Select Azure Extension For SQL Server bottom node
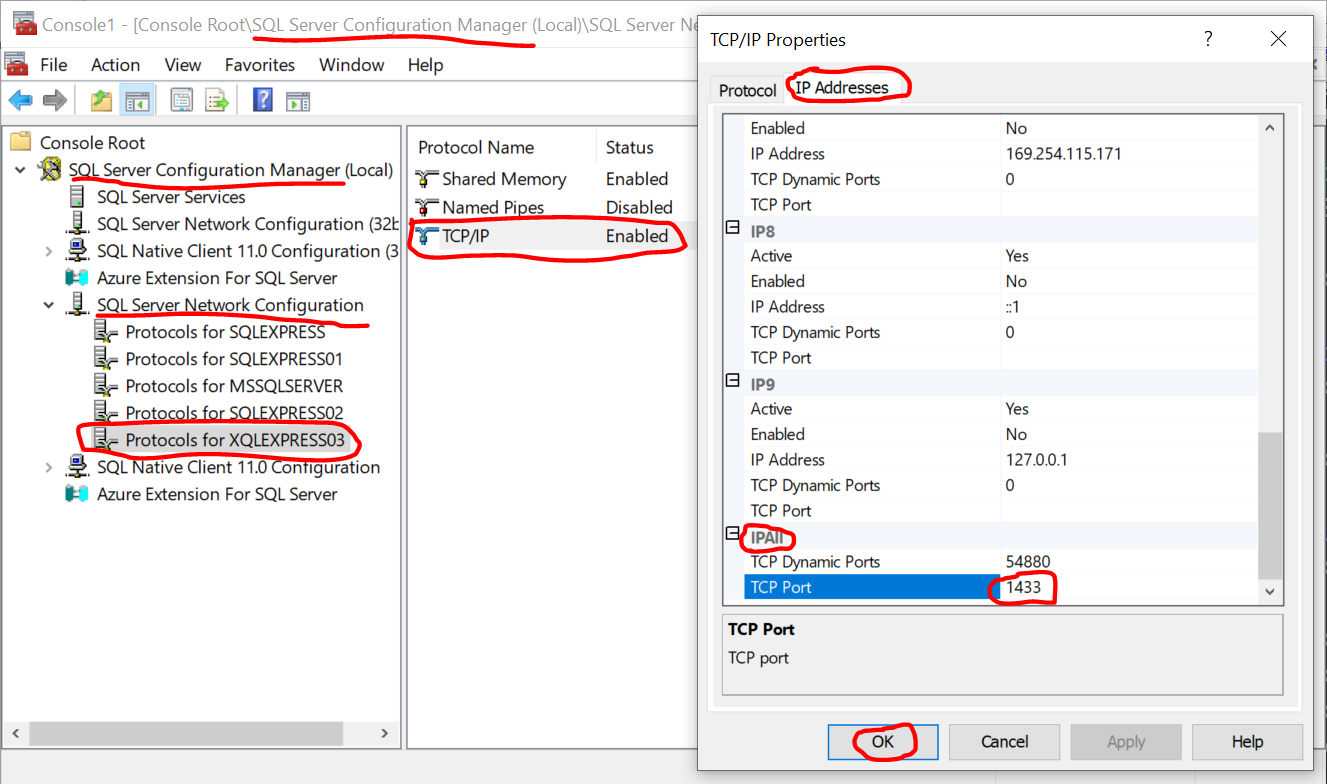 pyautogui.click(x=216, y=494)
